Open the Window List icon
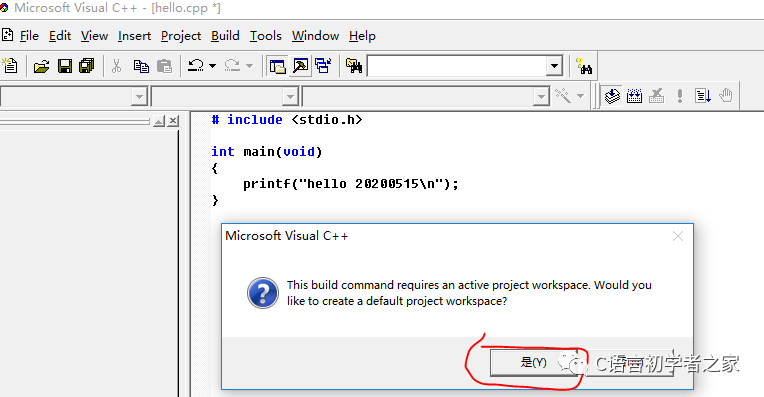Screen dimensions: 764x397 [x=323, y=66]
